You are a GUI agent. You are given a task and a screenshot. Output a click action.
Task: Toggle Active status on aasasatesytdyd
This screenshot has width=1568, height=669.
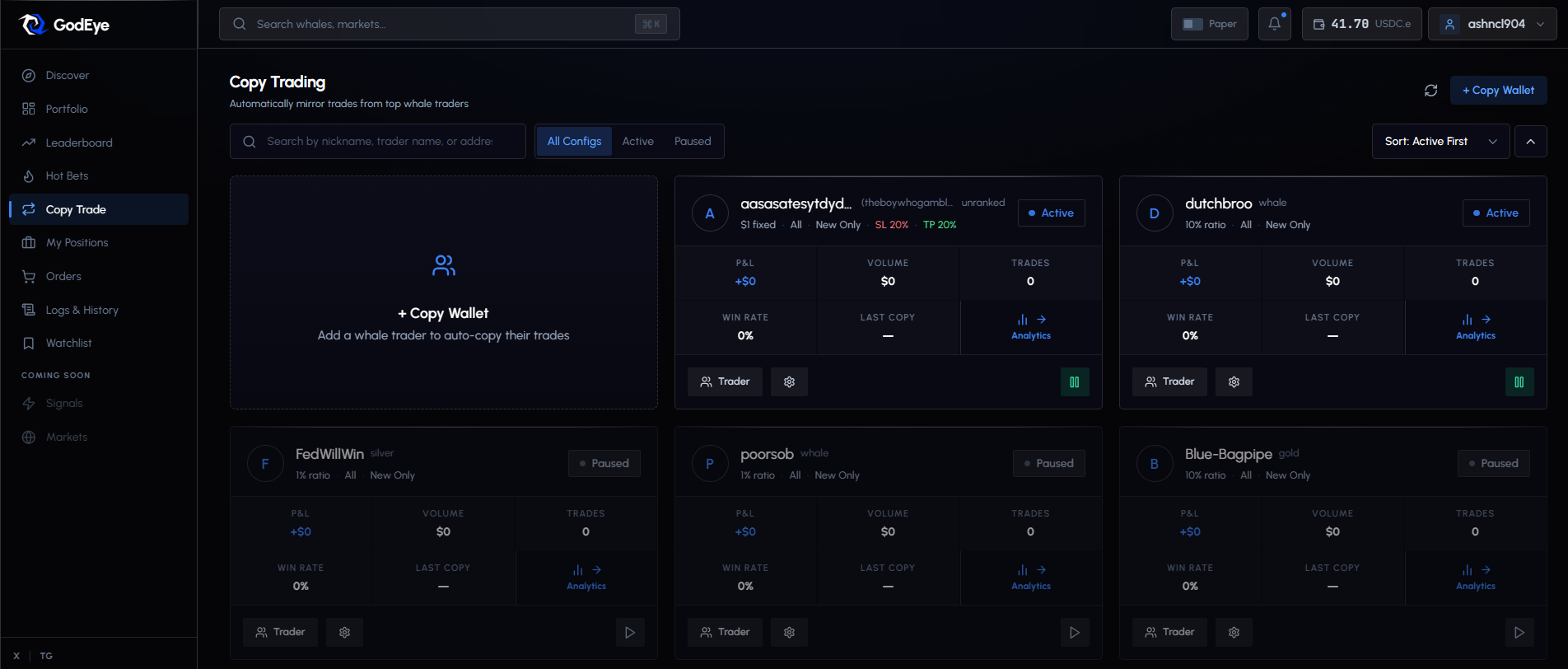(1052, 213)
